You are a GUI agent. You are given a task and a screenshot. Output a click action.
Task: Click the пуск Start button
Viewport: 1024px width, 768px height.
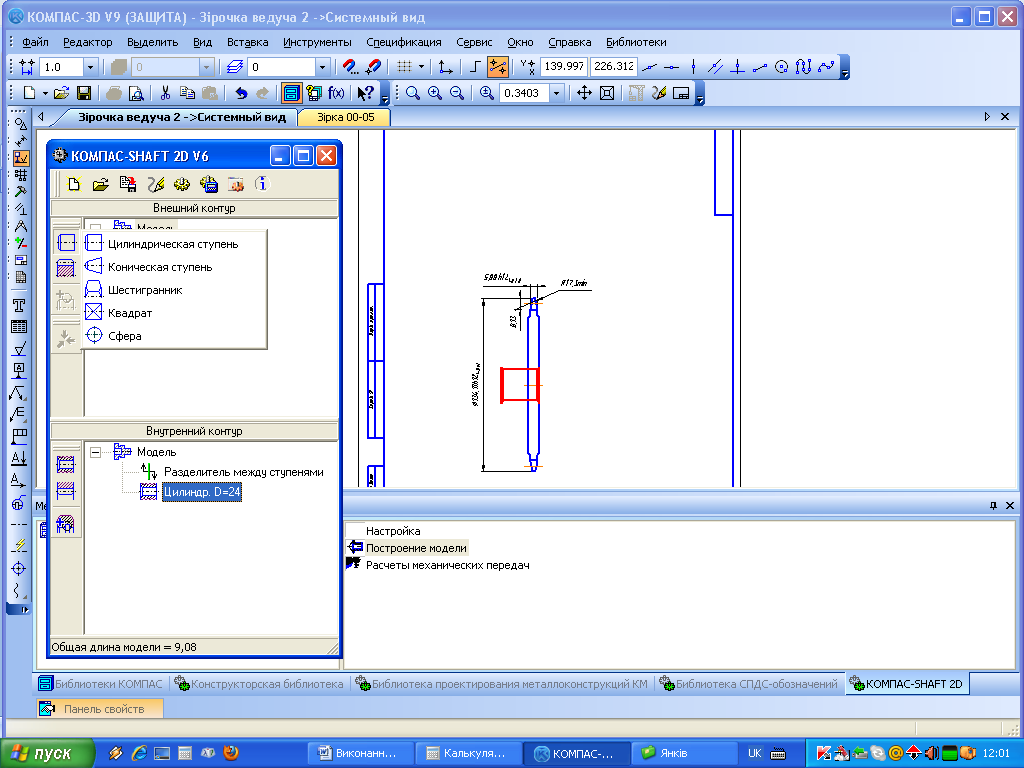pos(48,753)
